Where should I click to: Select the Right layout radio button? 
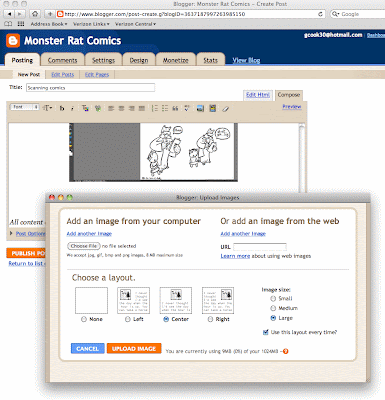tap(210, 319)
